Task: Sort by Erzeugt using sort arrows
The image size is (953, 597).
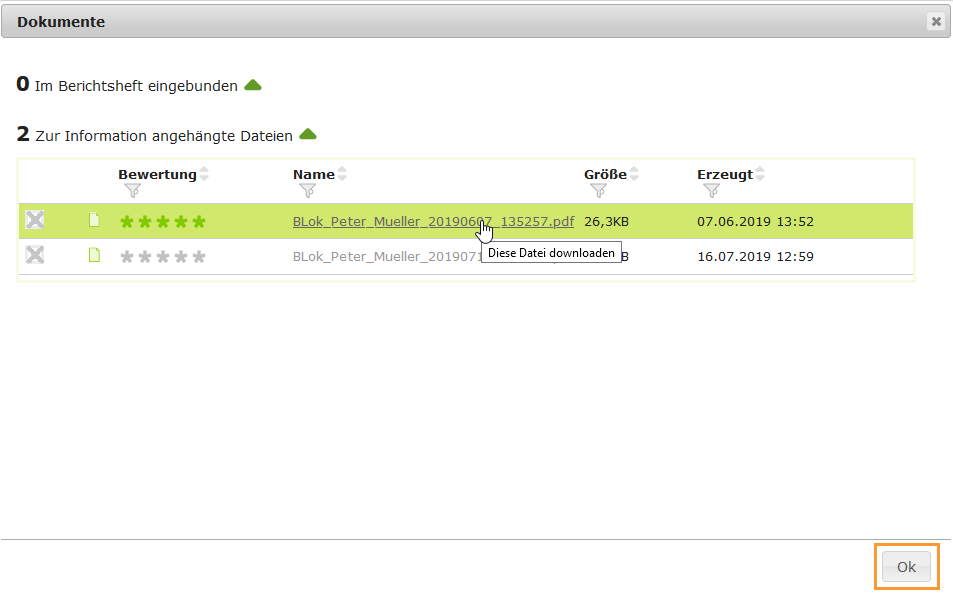Action: [x=760, y=174]
